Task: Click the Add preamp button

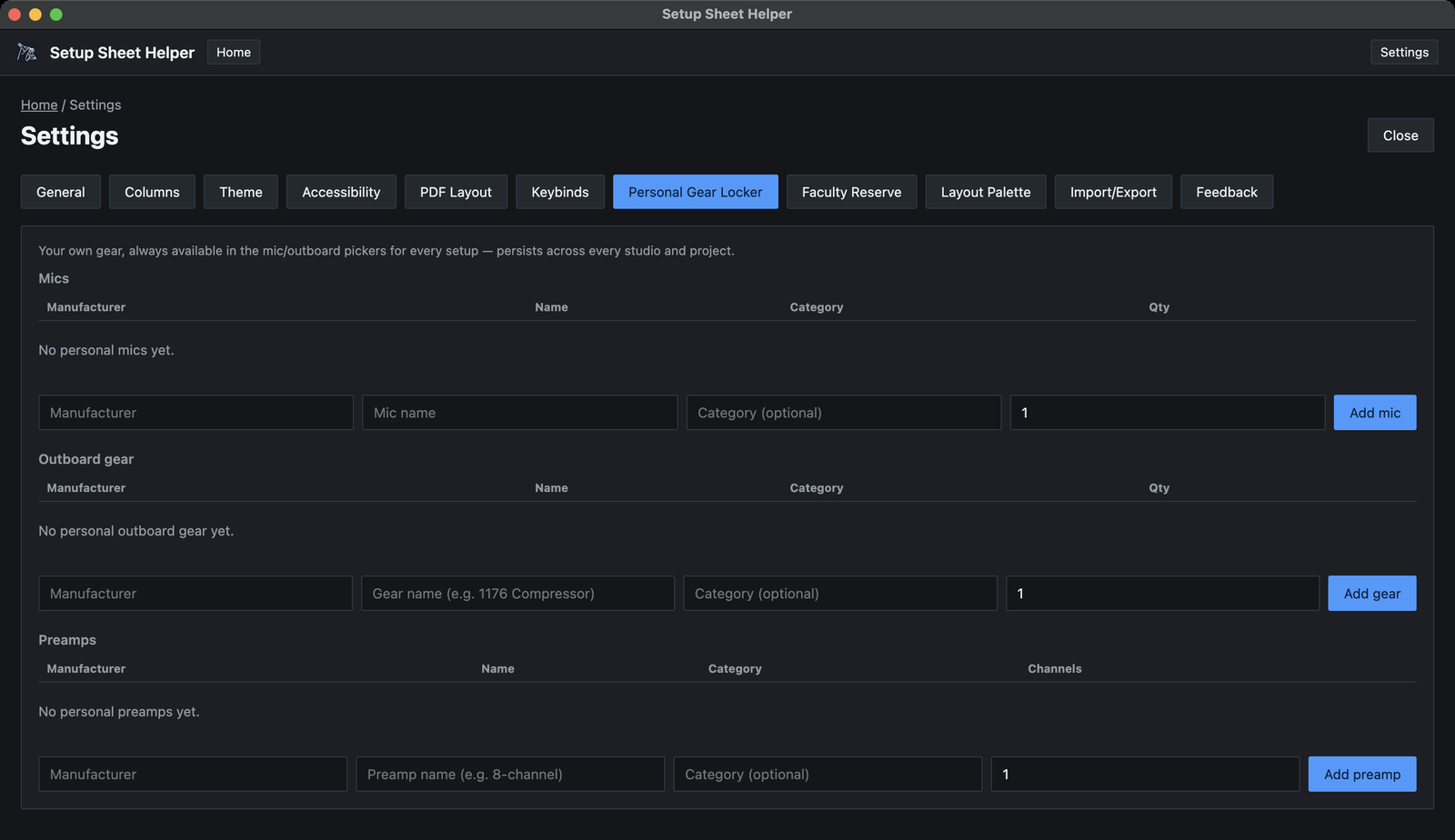Action: pos(1362,775)
